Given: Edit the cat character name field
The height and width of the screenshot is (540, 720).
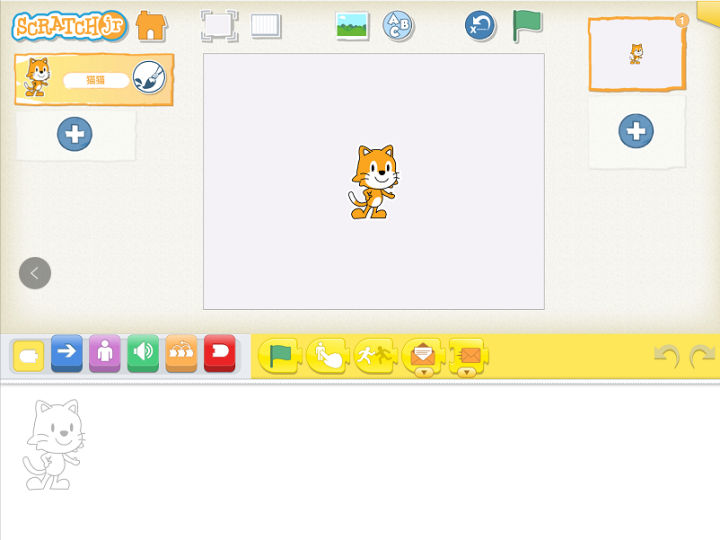Looking at the screenshot, I should (x=96, y=80).
